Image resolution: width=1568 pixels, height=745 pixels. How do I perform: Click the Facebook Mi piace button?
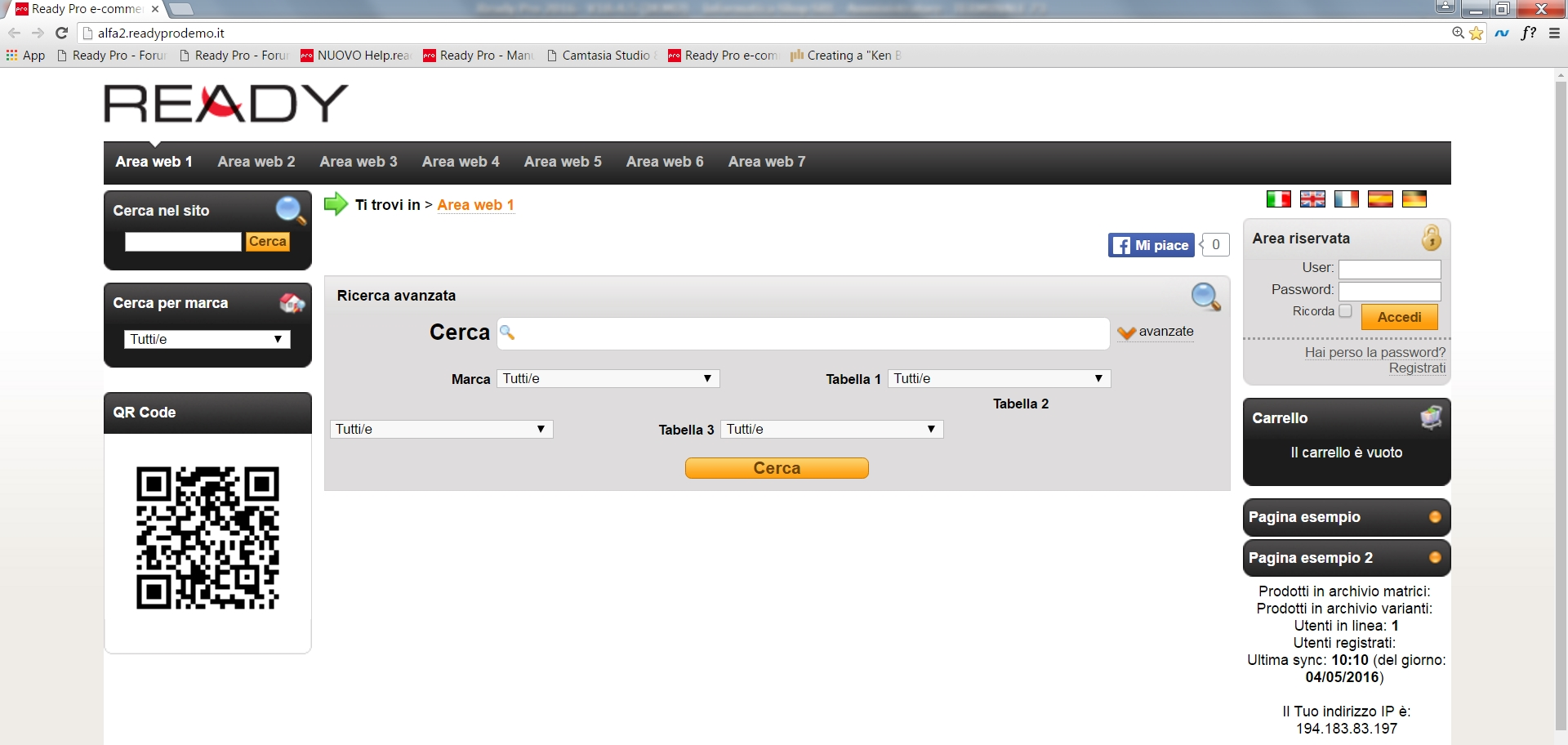[x=1150, y=244]
